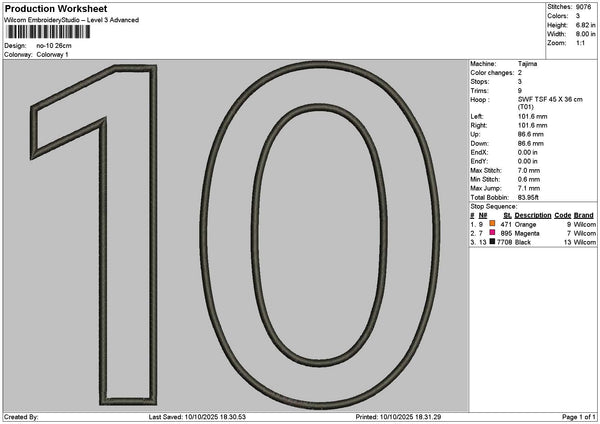Image resolution: width=600 pixels, height=424 pixels.
Task: Click 'Printed: 10/10/2025 18.31.29' footer text
Action: pos(398,417)
